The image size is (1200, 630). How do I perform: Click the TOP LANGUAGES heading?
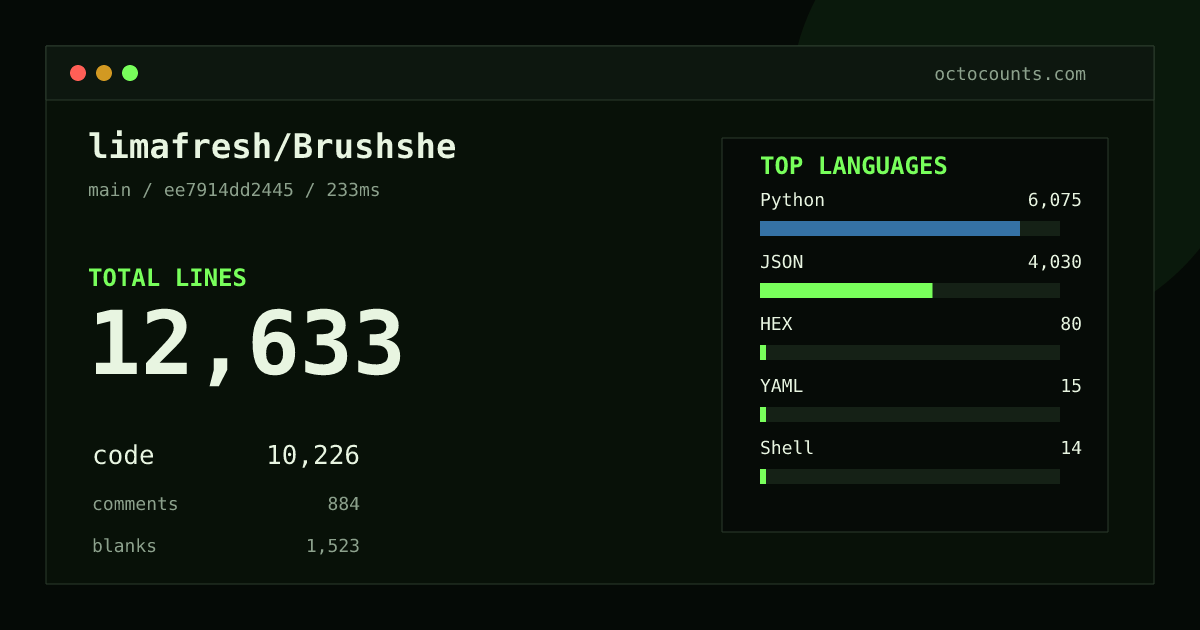click(854, 166)
